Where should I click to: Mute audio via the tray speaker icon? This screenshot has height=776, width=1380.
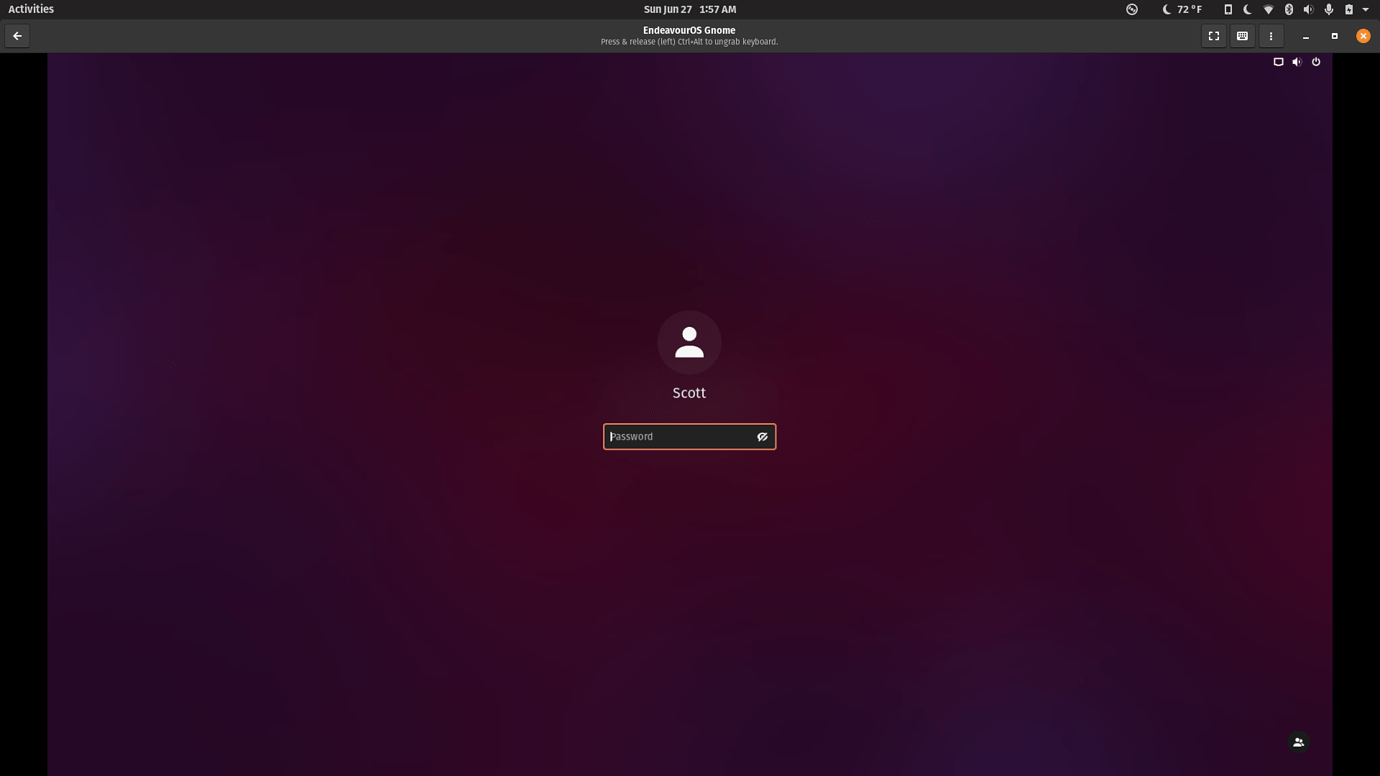tap(1308, 9)
